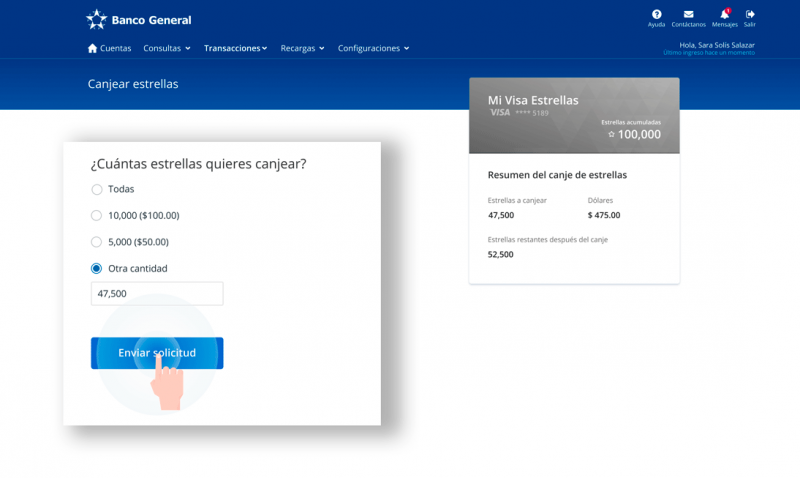Click the Cuentas home icon
800x478 pixels.
click(x=93, y=48)
